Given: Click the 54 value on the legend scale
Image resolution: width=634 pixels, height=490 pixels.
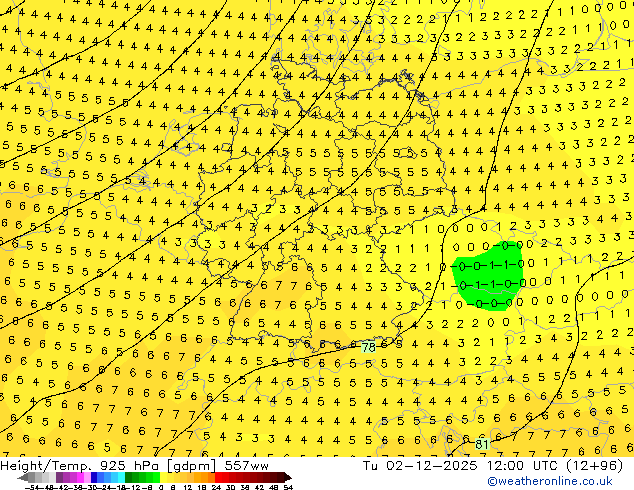Looking at the screenshot, I should pyautogui.click(x=288, y=488).
